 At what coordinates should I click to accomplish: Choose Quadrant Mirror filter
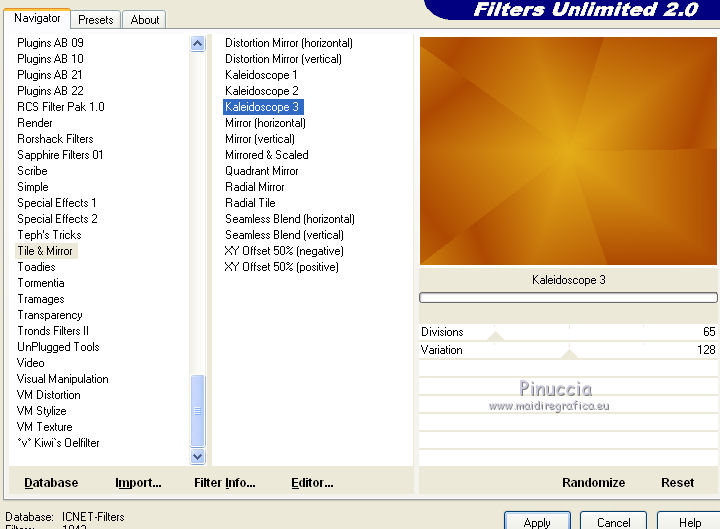(262, 171)
